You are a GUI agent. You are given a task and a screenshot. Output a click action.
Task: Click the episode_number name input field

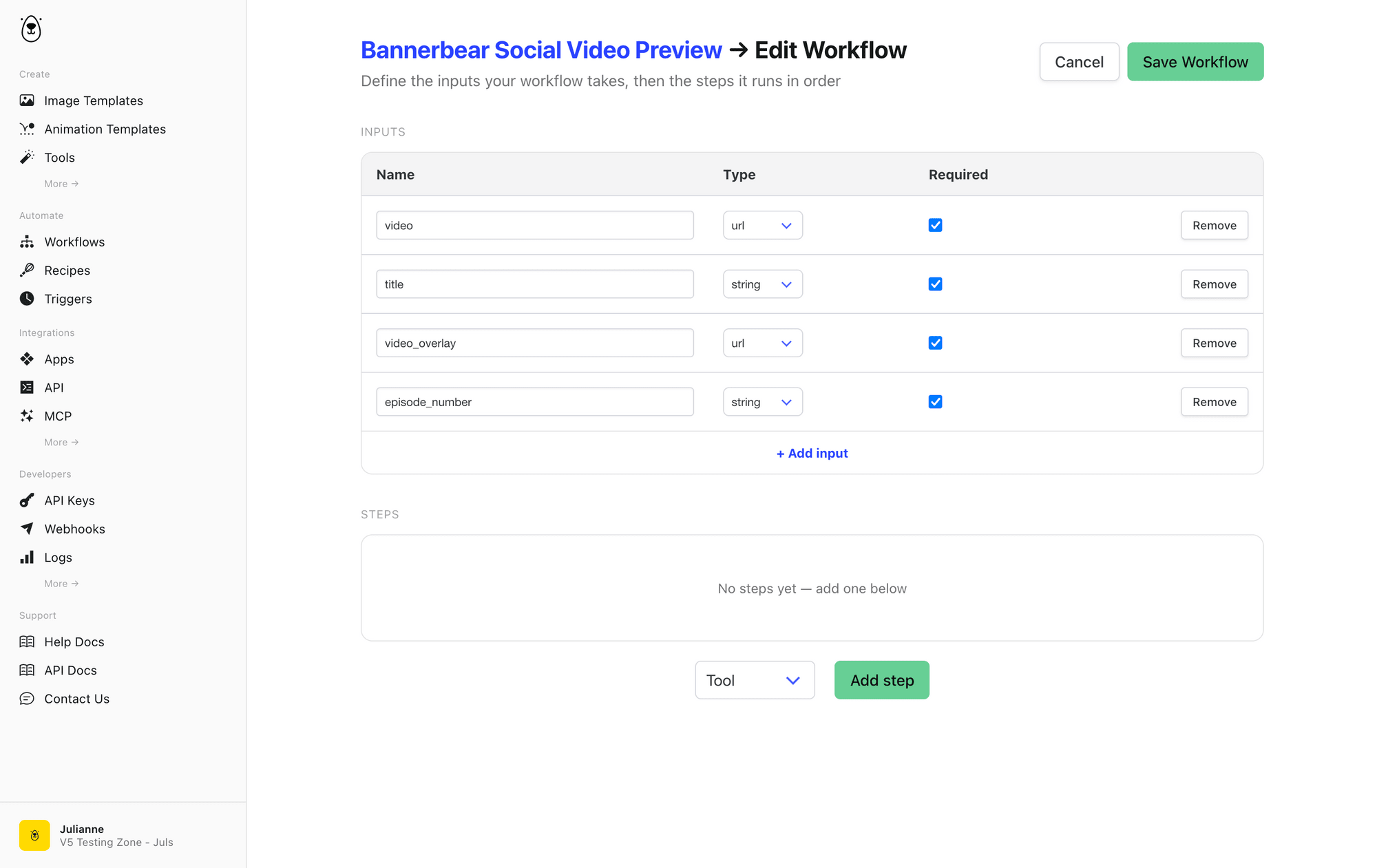pos(534,401)
